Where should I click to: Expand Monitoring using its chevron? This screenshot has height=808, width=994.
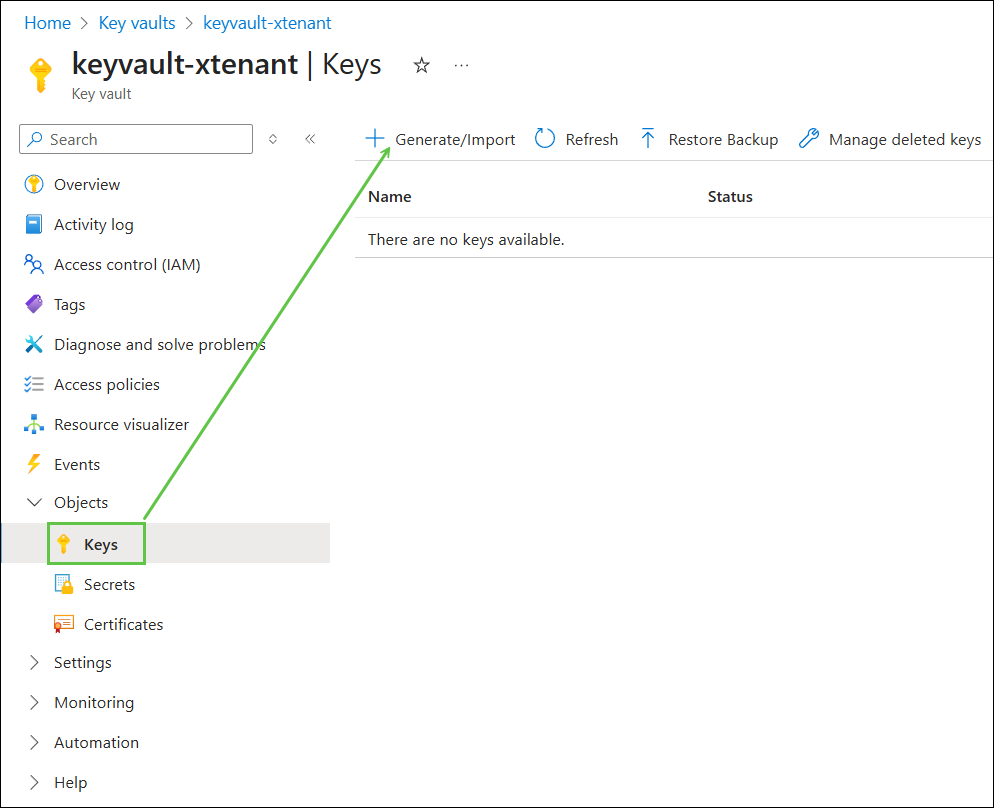click(x=34, y=702)
